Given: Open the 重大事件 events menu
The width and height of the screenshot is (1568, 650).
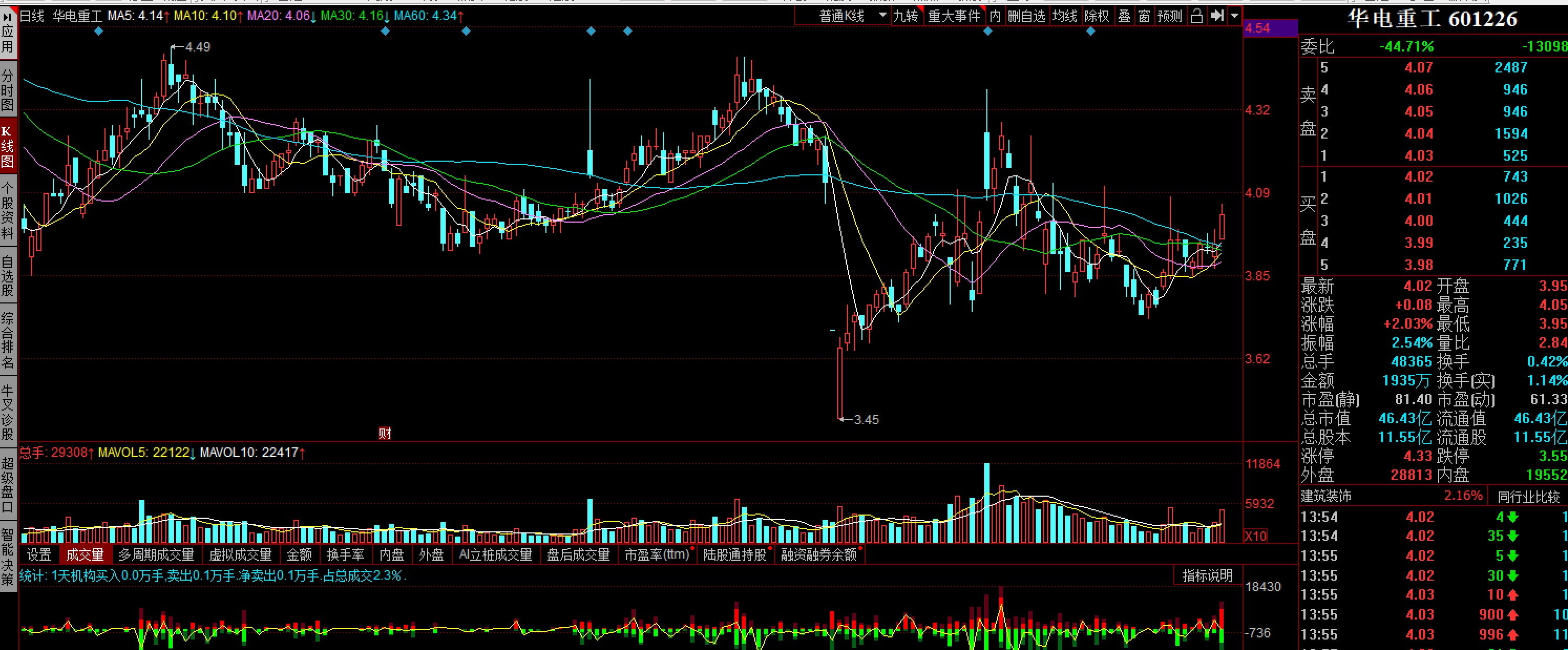Looking at the screenshot, I should [x=954, y=16].
